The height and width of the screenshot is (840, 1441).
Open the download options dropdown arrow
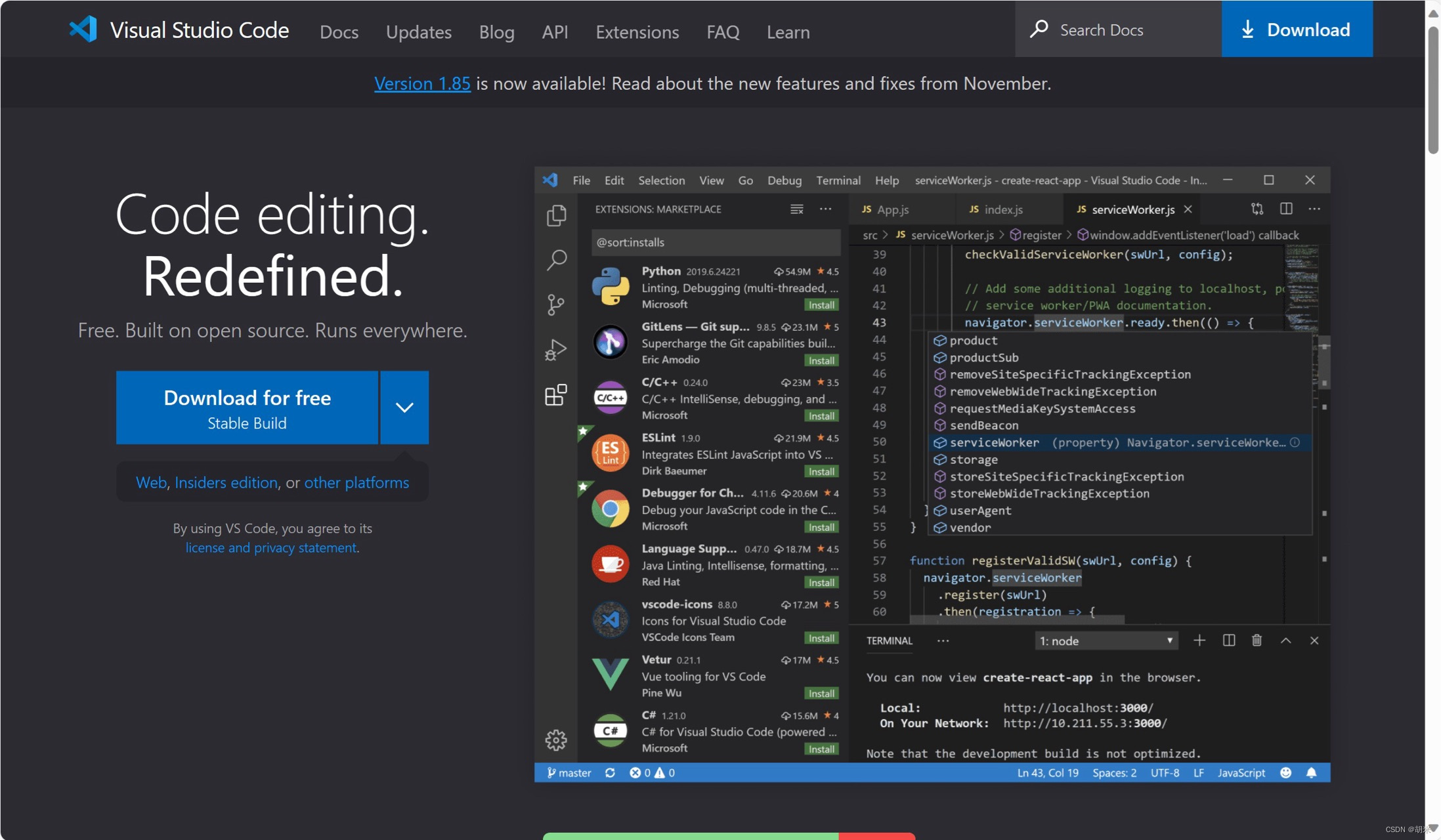pyautogui.click(x=404, y=408)
